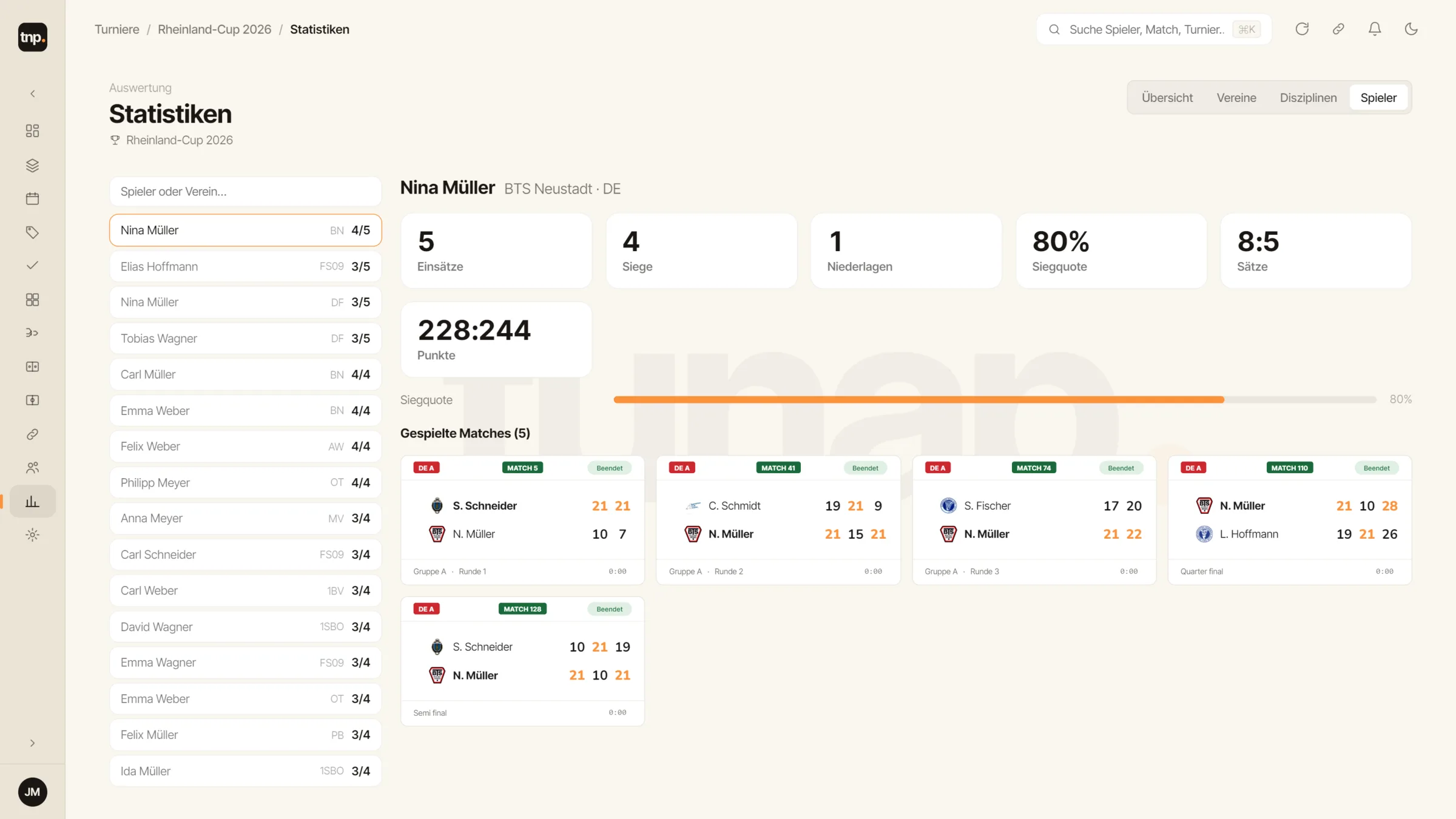Image resolution: width=1456 pixels, height=819 pixels.
Task: Select Anna Meyer MV player row
Action: pos(246,519)
